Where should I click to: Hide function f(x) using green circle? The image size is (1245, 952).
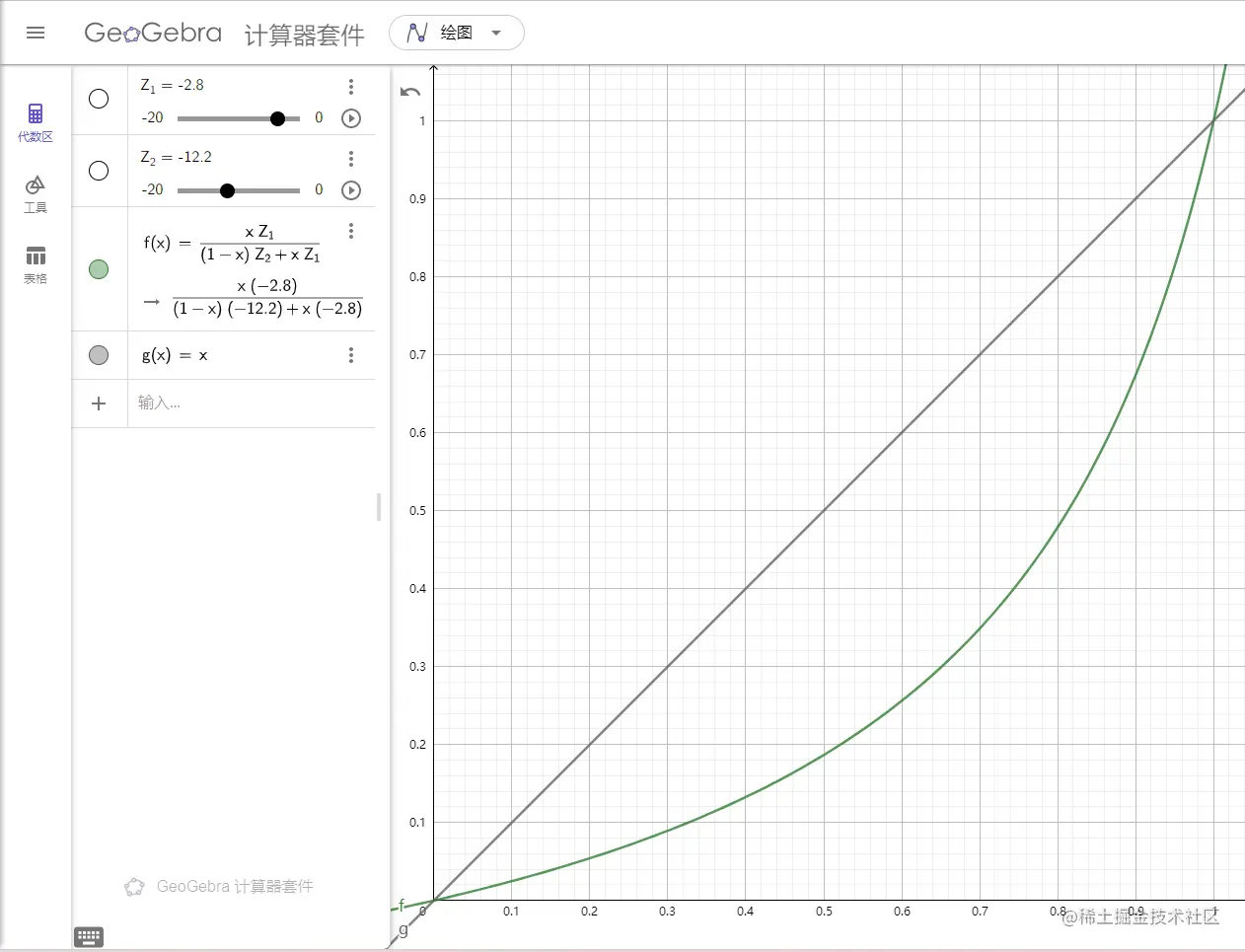click(99, 269)
